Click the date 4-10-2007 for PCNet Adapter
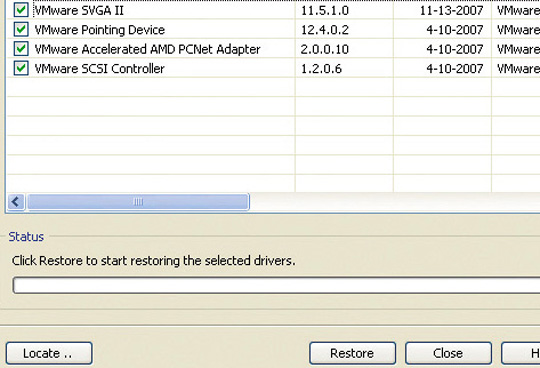Image resolution: width=540 pixels, height=368 pixels. pos(455,49)
